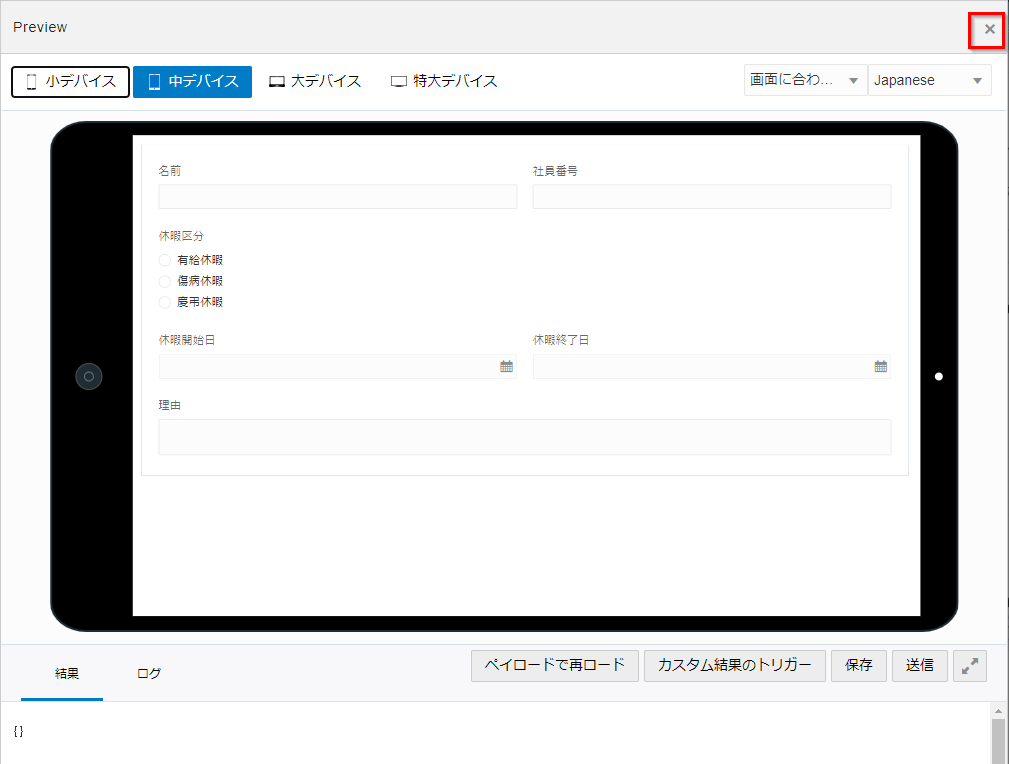Close the Preview dialog
The width and height of the screenshot is (1009, 764).
pyautogui.click(x=989, y=29)
